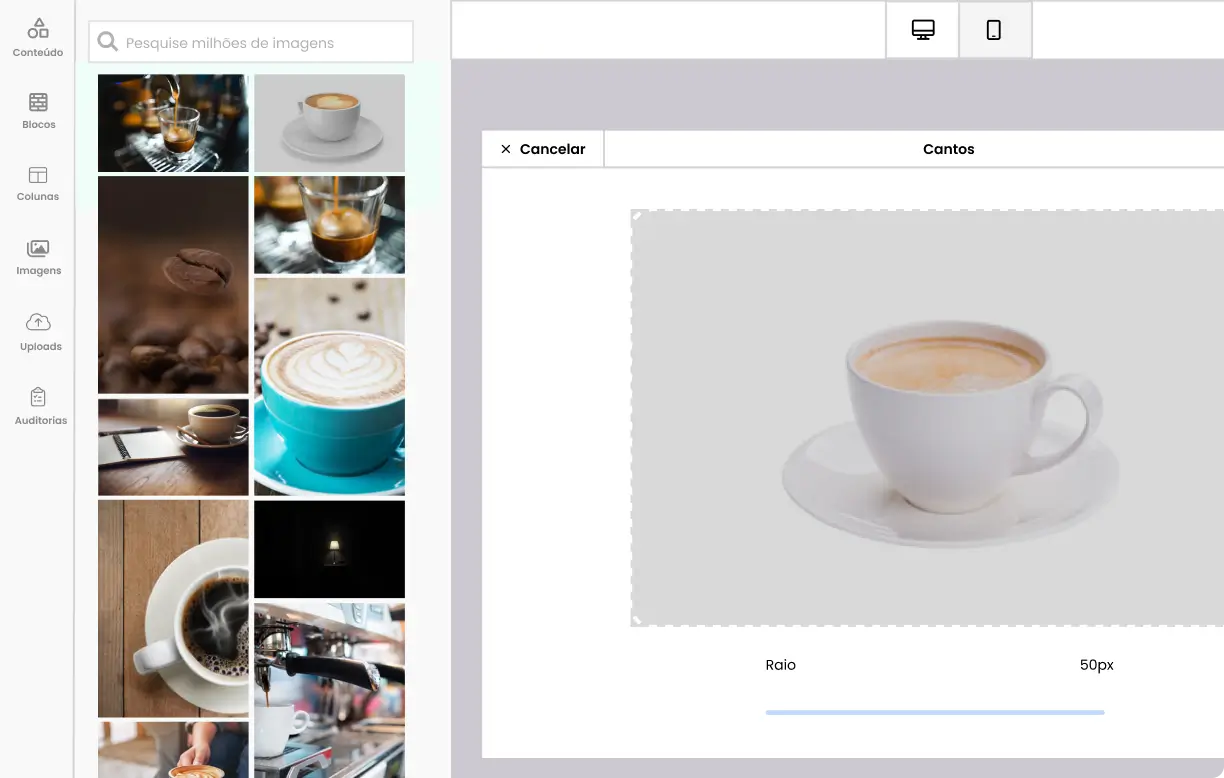Select the falling coffee bean thumbnail
Screen dimensions: 1224x778
pyautogui.click(x=173, y=283)
